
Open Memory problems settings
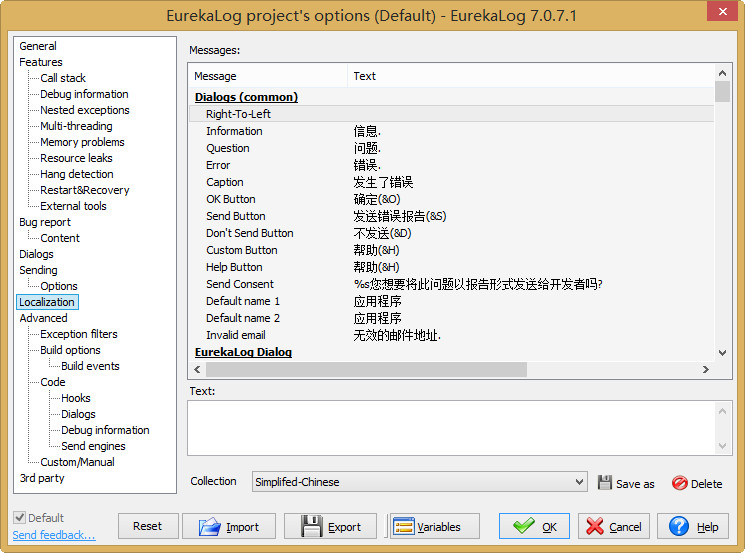pos(82,142)
